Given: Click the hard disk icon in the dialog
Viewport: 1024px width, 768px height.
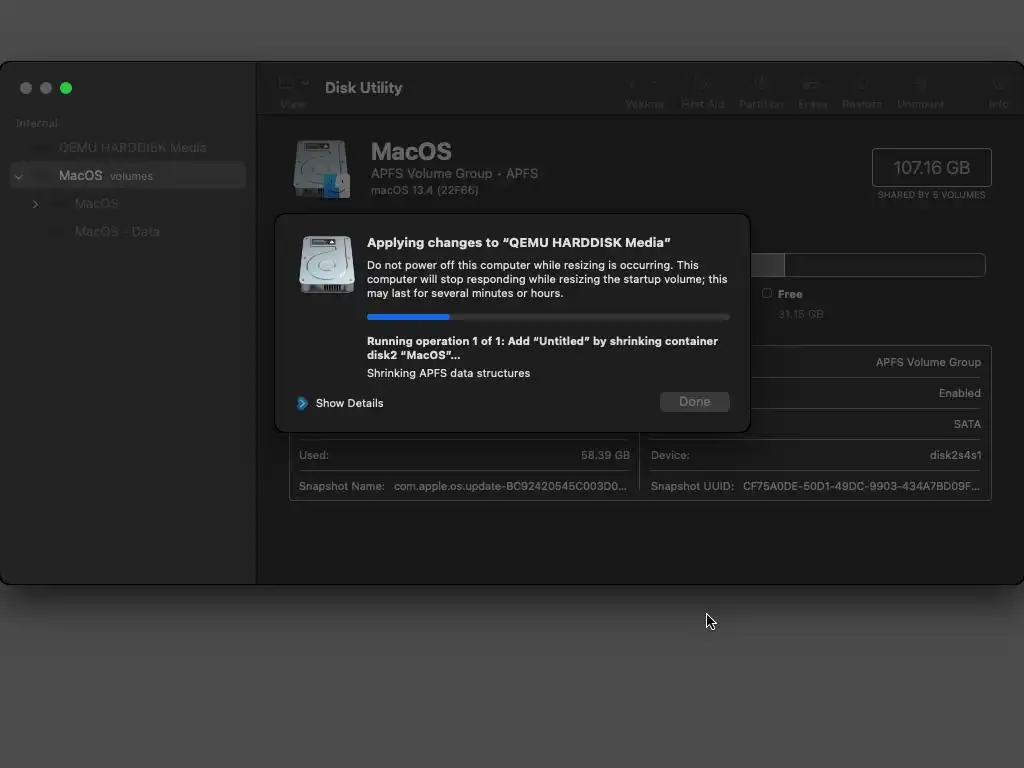Looking at the screenshot, I should [x=327, y=264].
